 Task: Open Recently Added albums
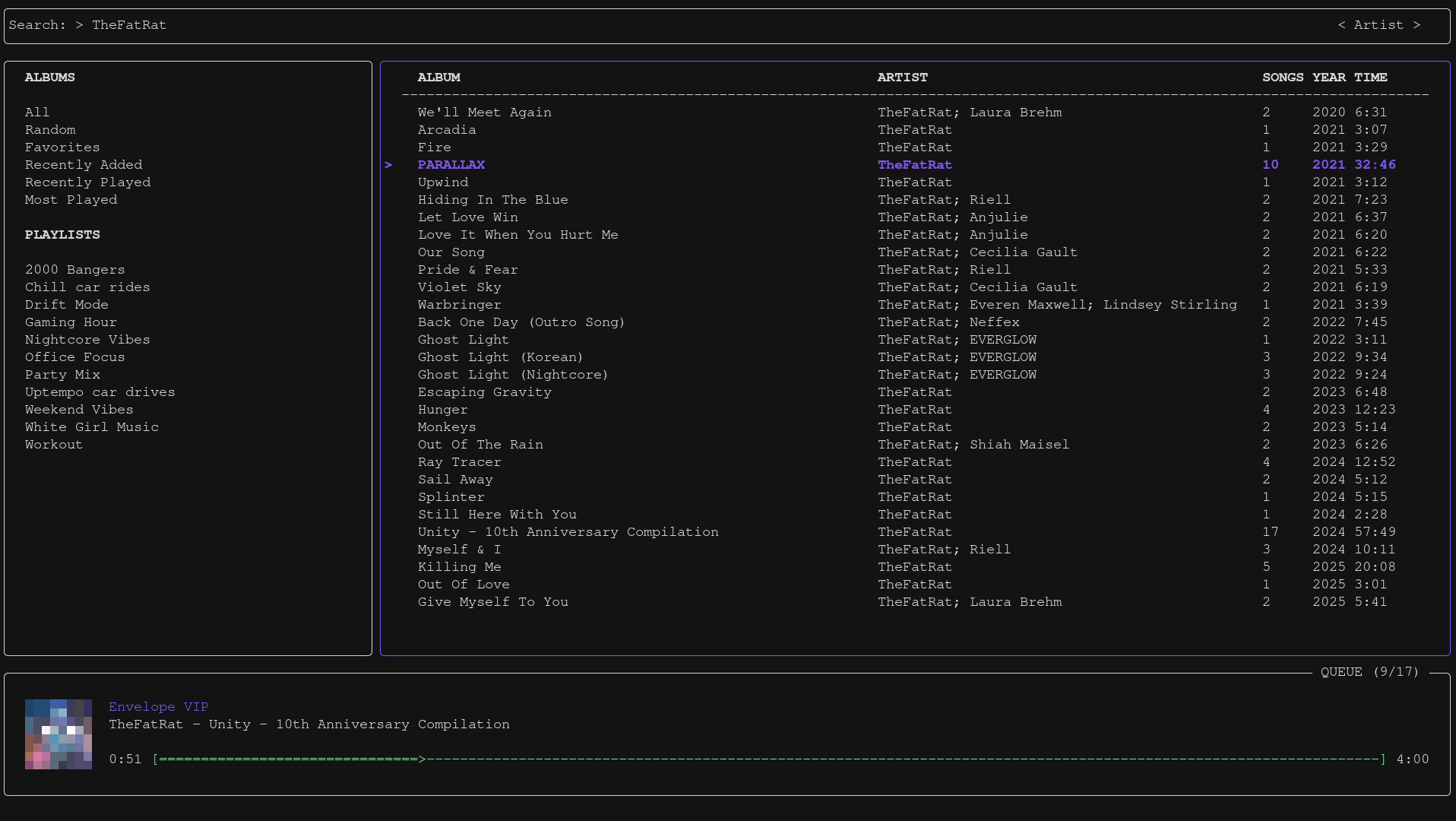click(84, 165)
